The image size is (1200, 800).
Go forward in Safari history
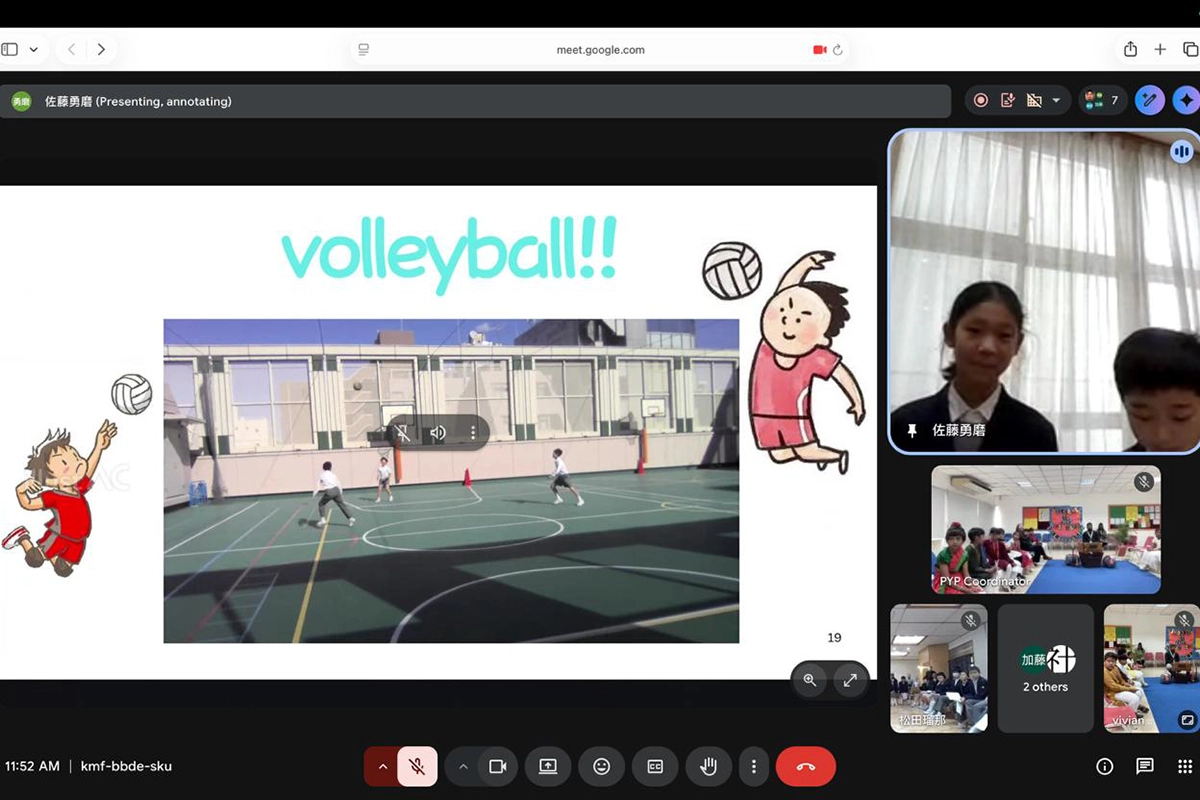[x=101, y=49]
